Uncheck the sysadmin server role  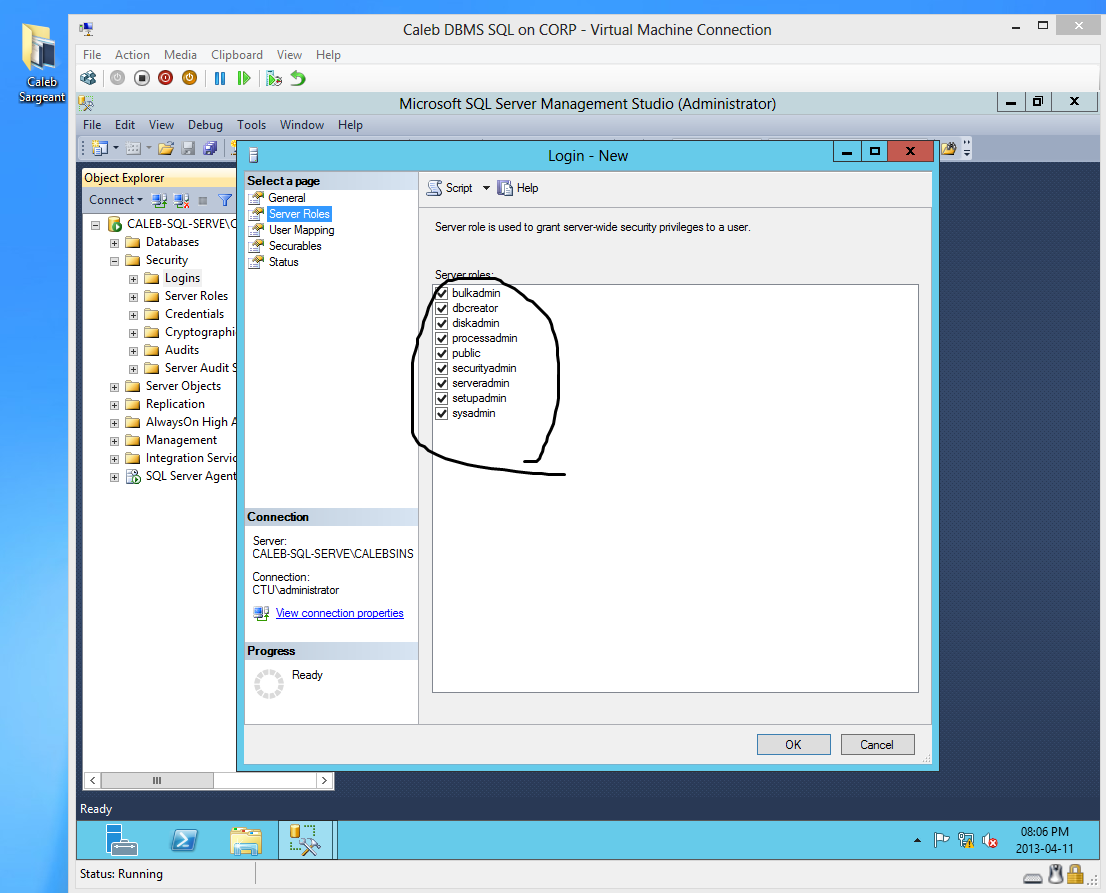coord(442,413)
